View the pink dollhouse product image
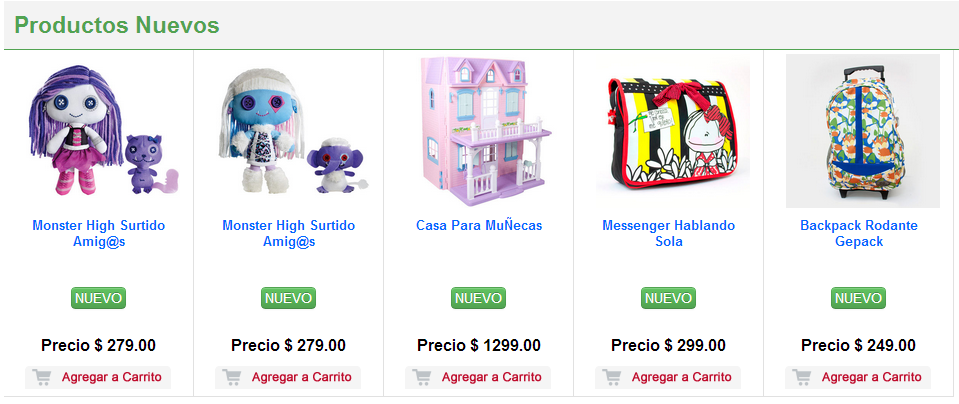The height and width of the screenshot is (404, 959). 479,131
